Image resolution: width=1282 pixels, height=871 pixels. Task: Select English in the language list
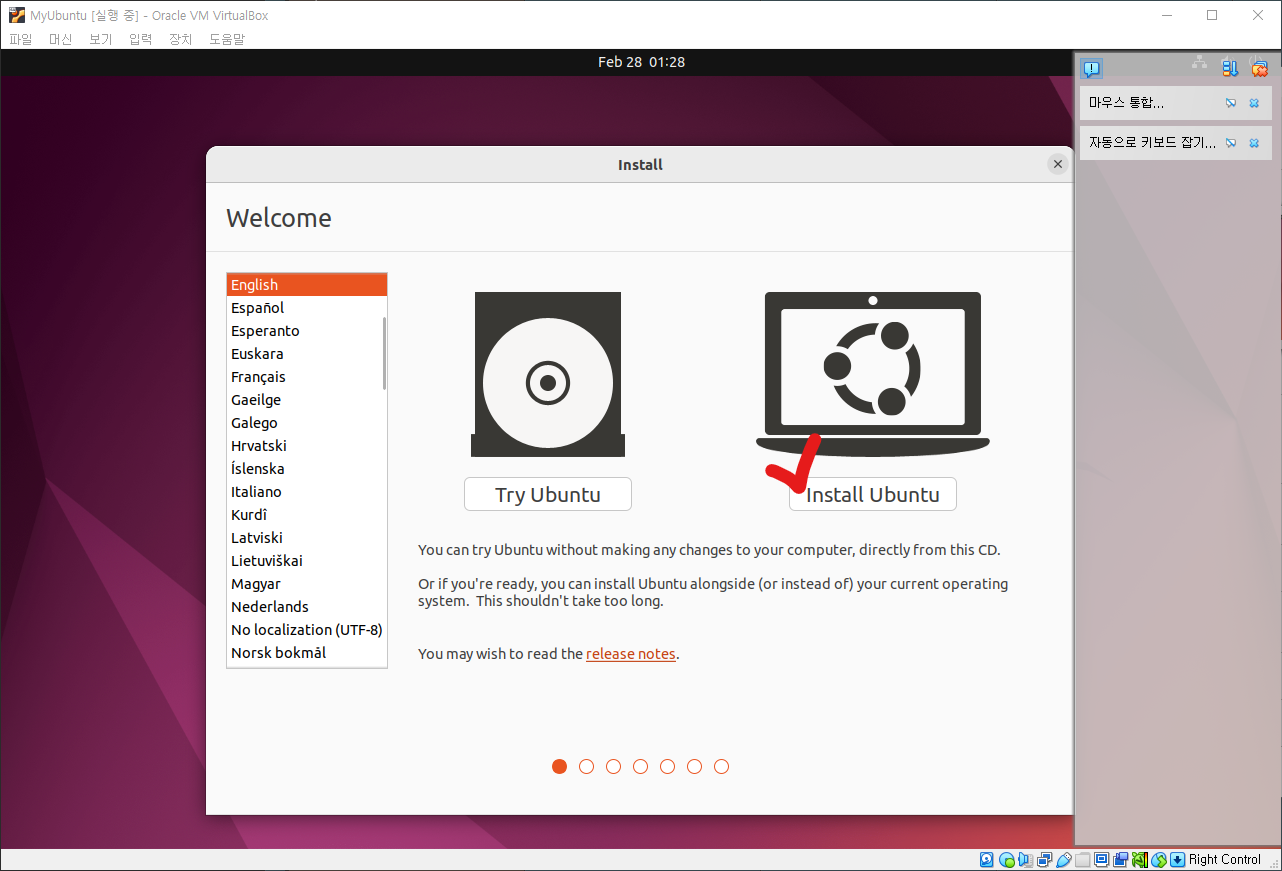tap(307, 285)
